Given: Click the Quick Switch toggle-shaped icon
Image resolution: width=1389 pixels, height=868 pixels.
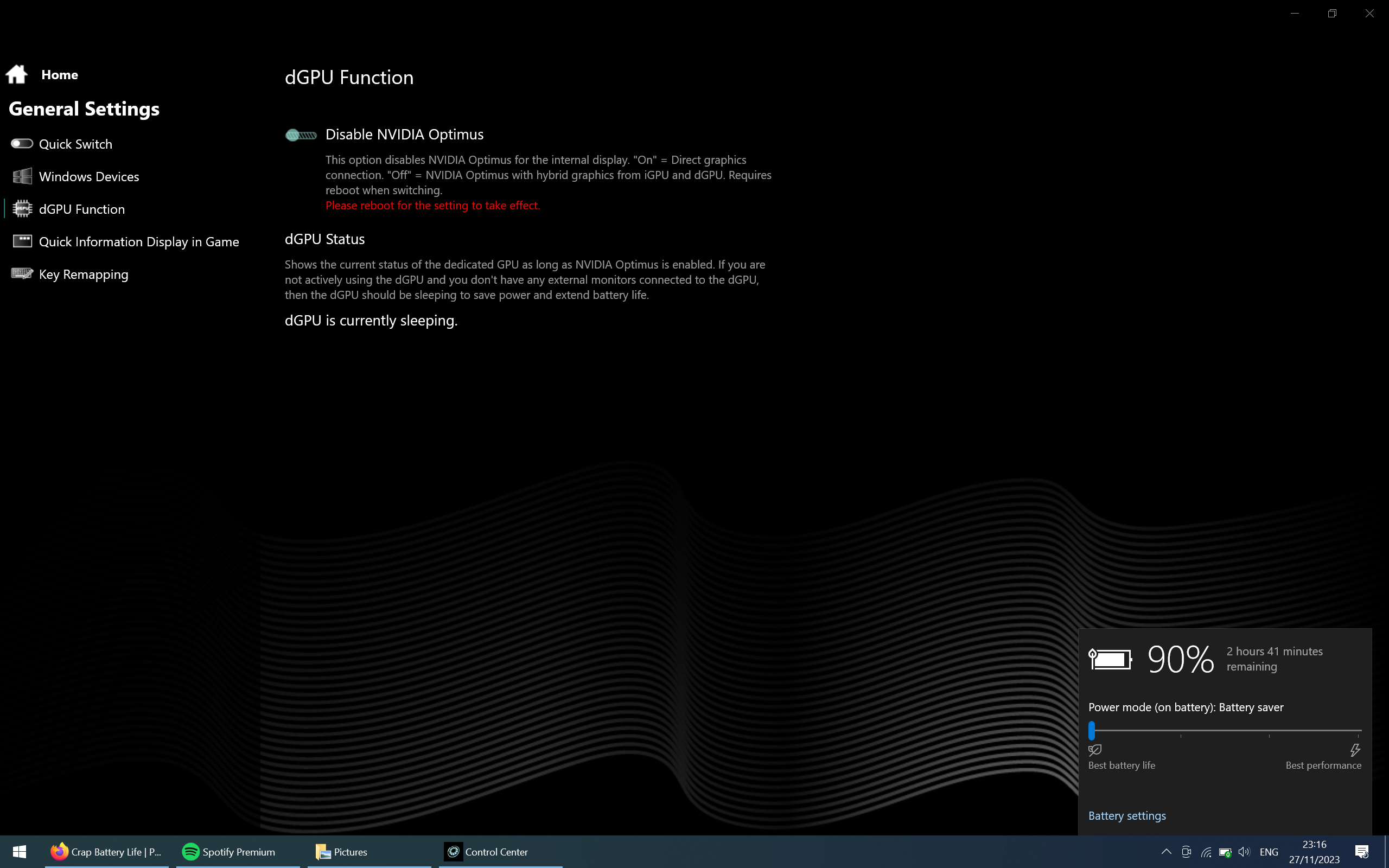Looking at the screenshot, I should [x=22, y=144].
